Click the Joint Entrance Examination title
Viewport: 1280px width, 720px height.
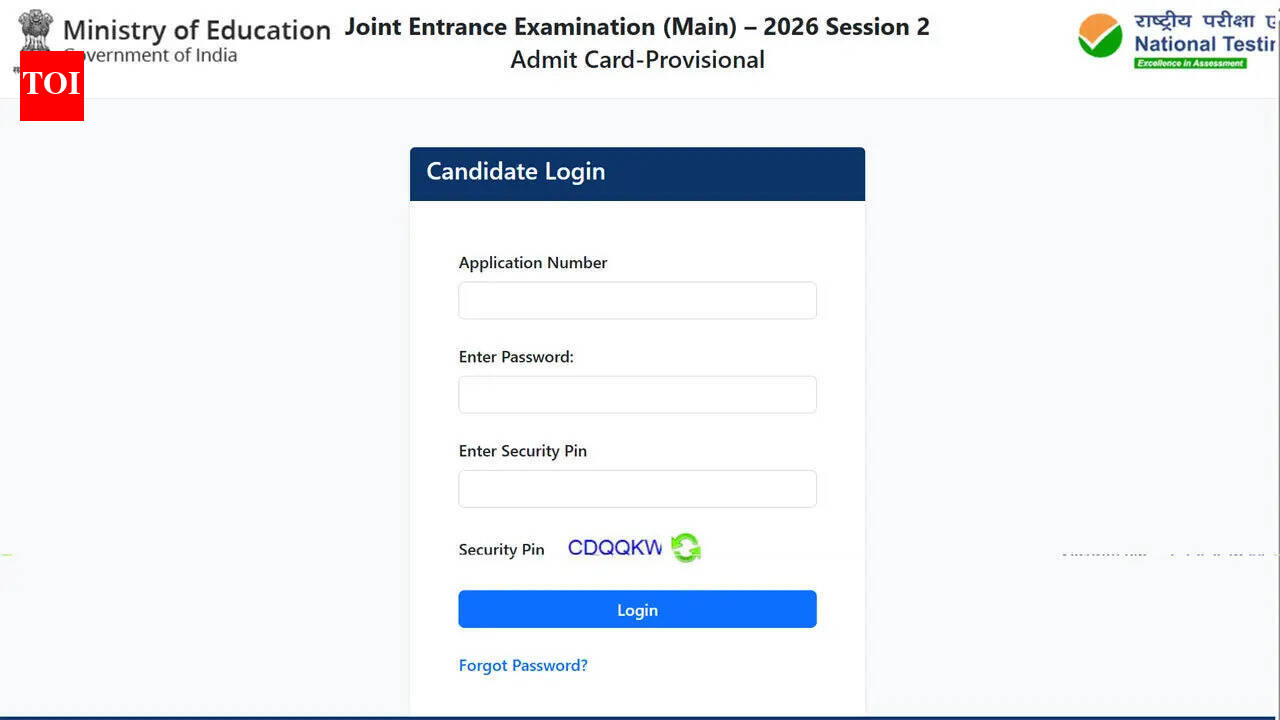click(x=637, y=27)
